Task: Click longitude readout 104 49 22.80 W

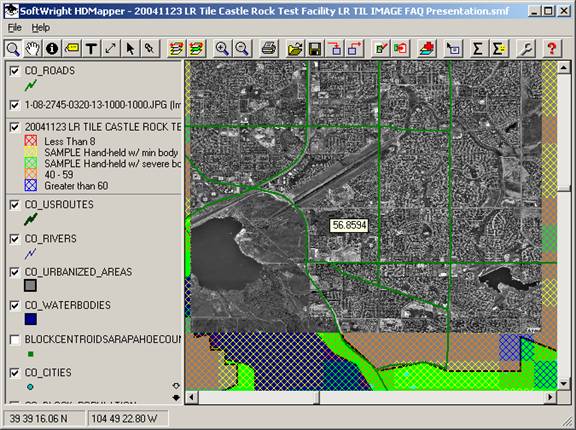Action: click(x=124, y=419)
